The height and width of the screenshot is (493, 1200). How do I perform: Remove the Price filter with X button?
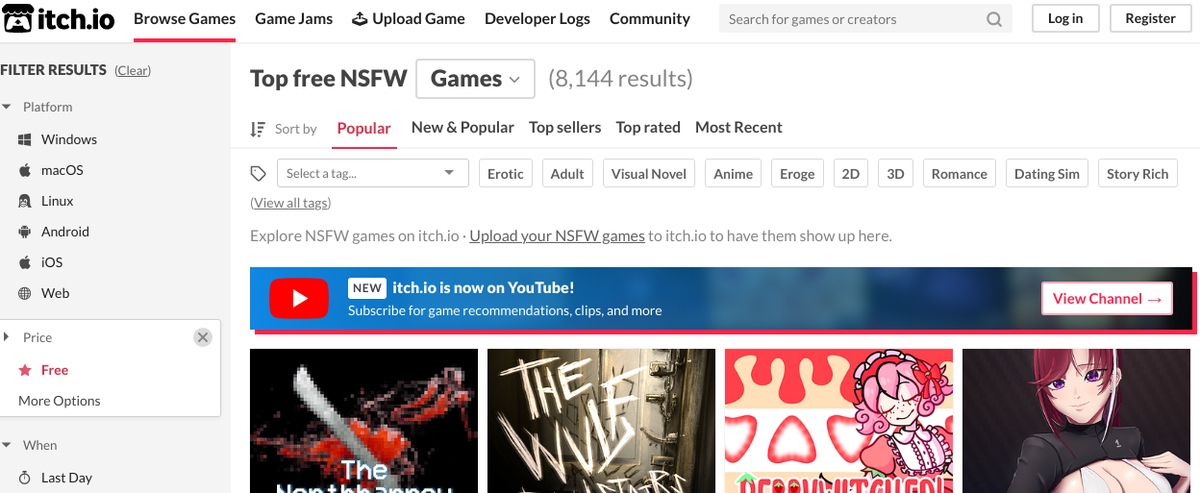[203, 337]
